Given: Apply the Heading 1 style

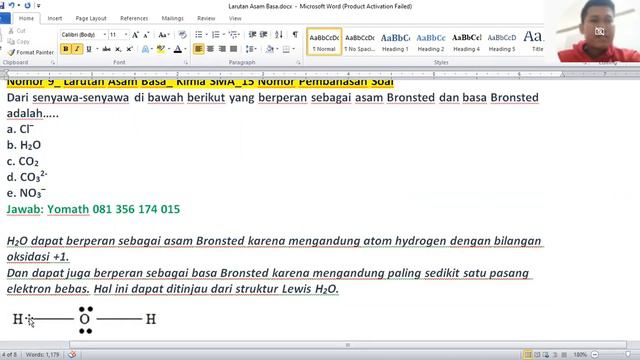Looking at the screenshot, I should point(395,42).
